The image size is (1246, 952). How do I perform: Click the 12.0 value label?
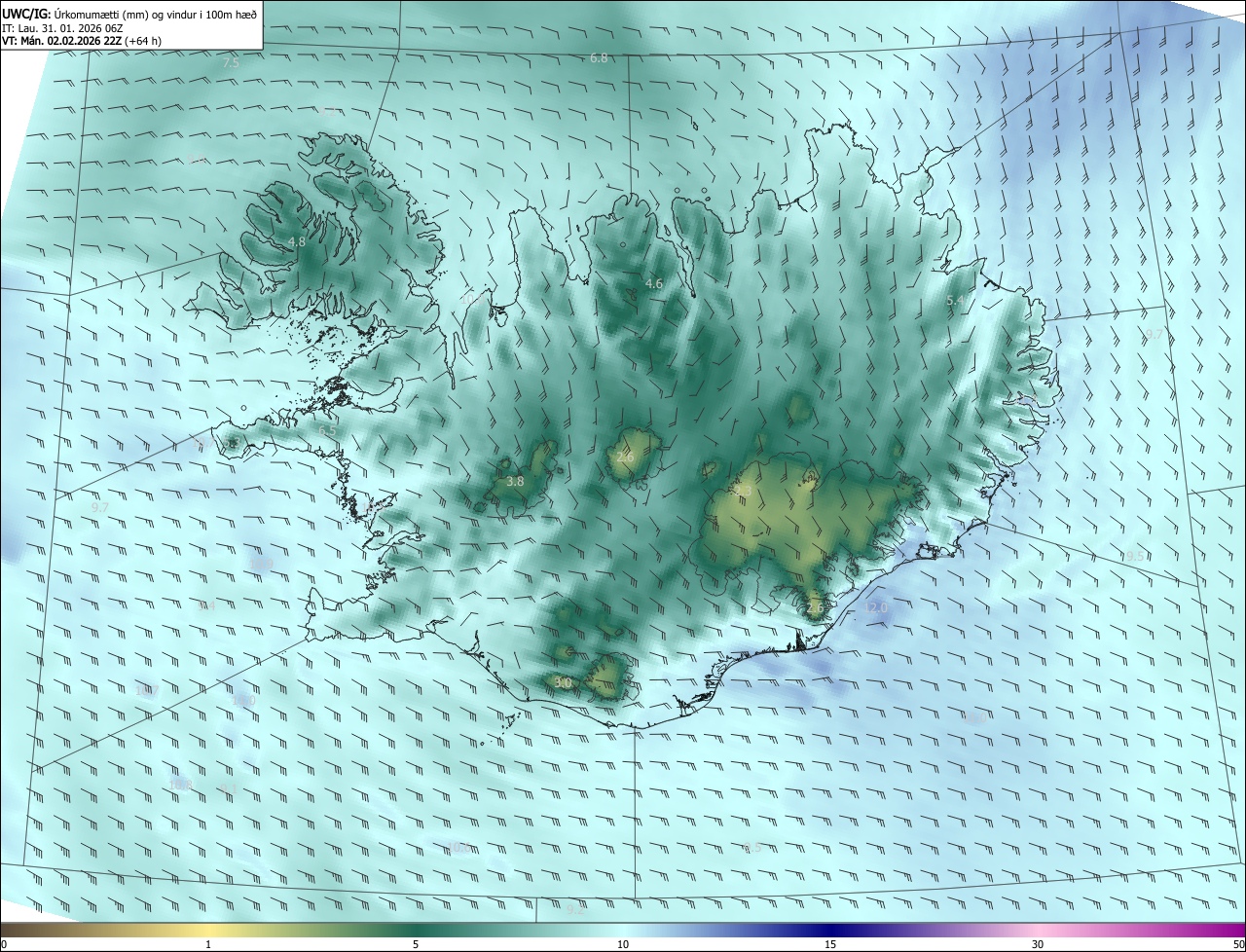pyautogui.click(x=877, y=607)
